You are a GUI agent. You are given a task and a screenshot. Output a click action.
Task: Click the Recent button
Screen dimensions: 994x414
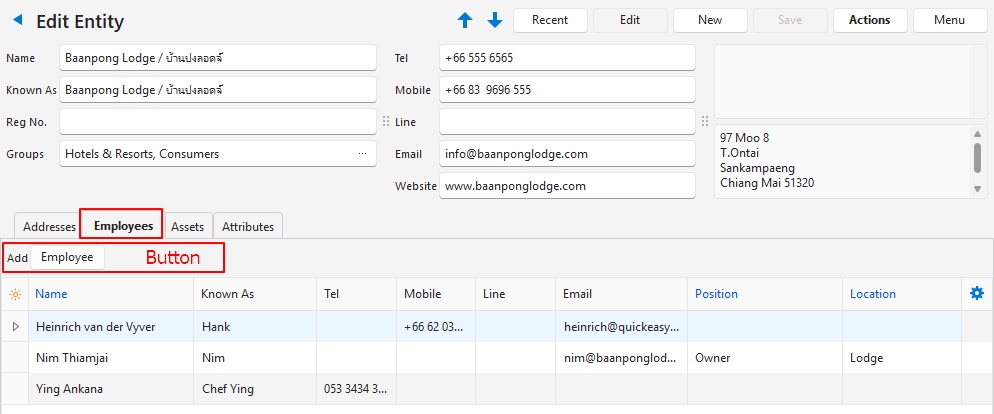(550, 20)
